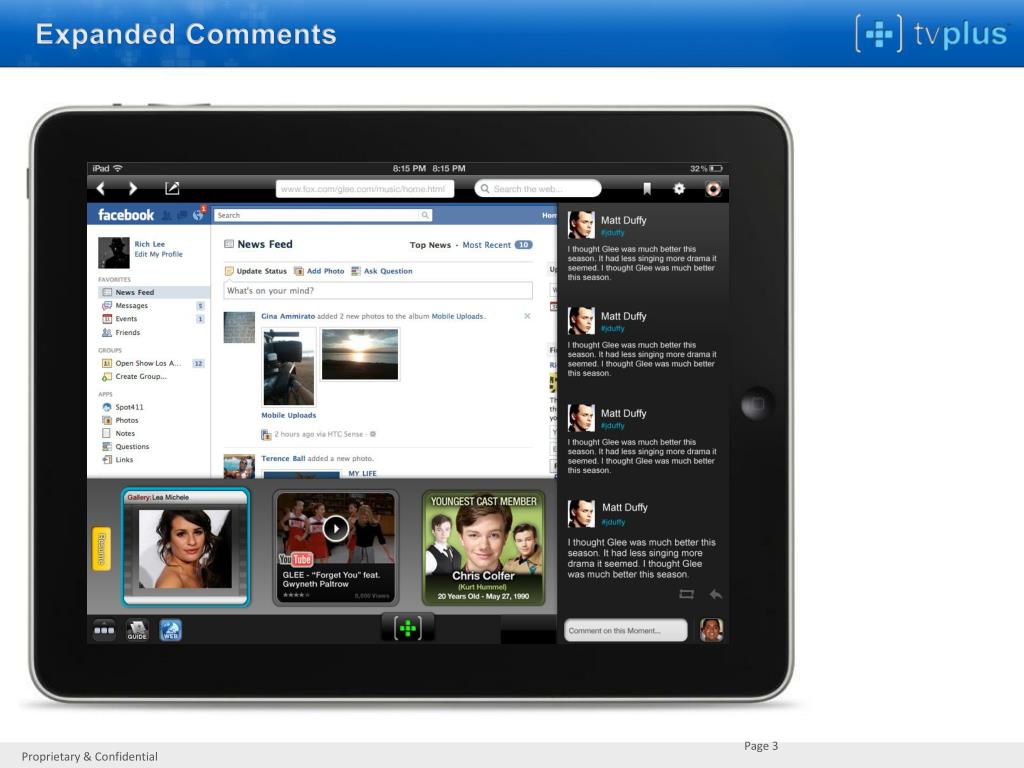The width and height of the screenshot is (1024, 768).
Task: Tap the user avatar beside comment field
Action: (711, 630)
